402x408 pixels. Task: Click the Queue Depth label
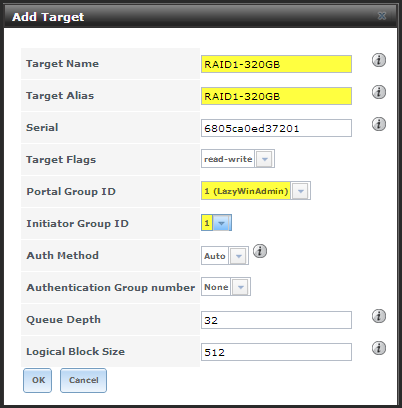pyautogui.click(x=63, y=320)
